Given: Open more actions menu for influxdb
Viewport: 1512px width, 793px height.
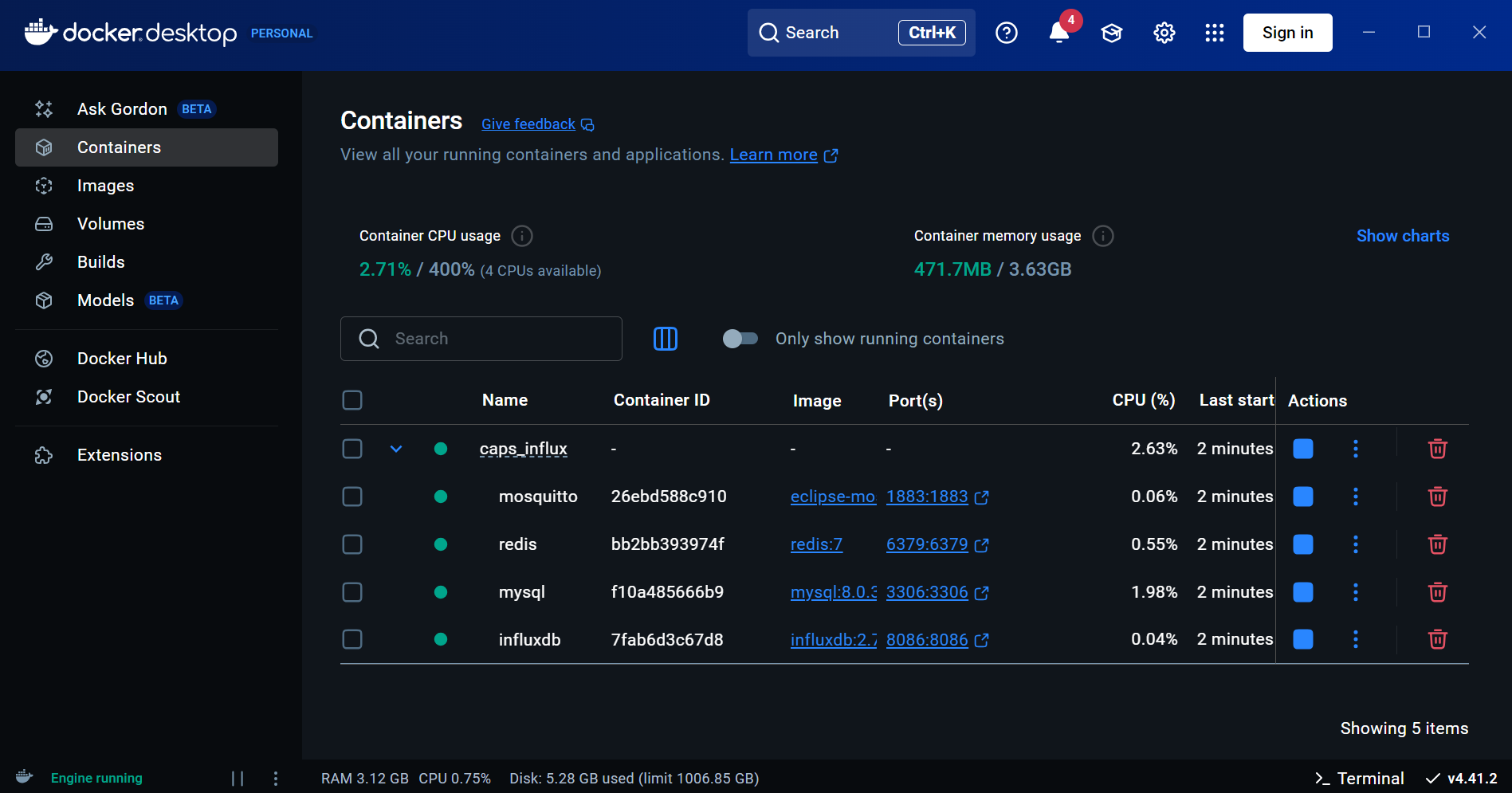Looking at the screenshot, I should pos(1356,639).
